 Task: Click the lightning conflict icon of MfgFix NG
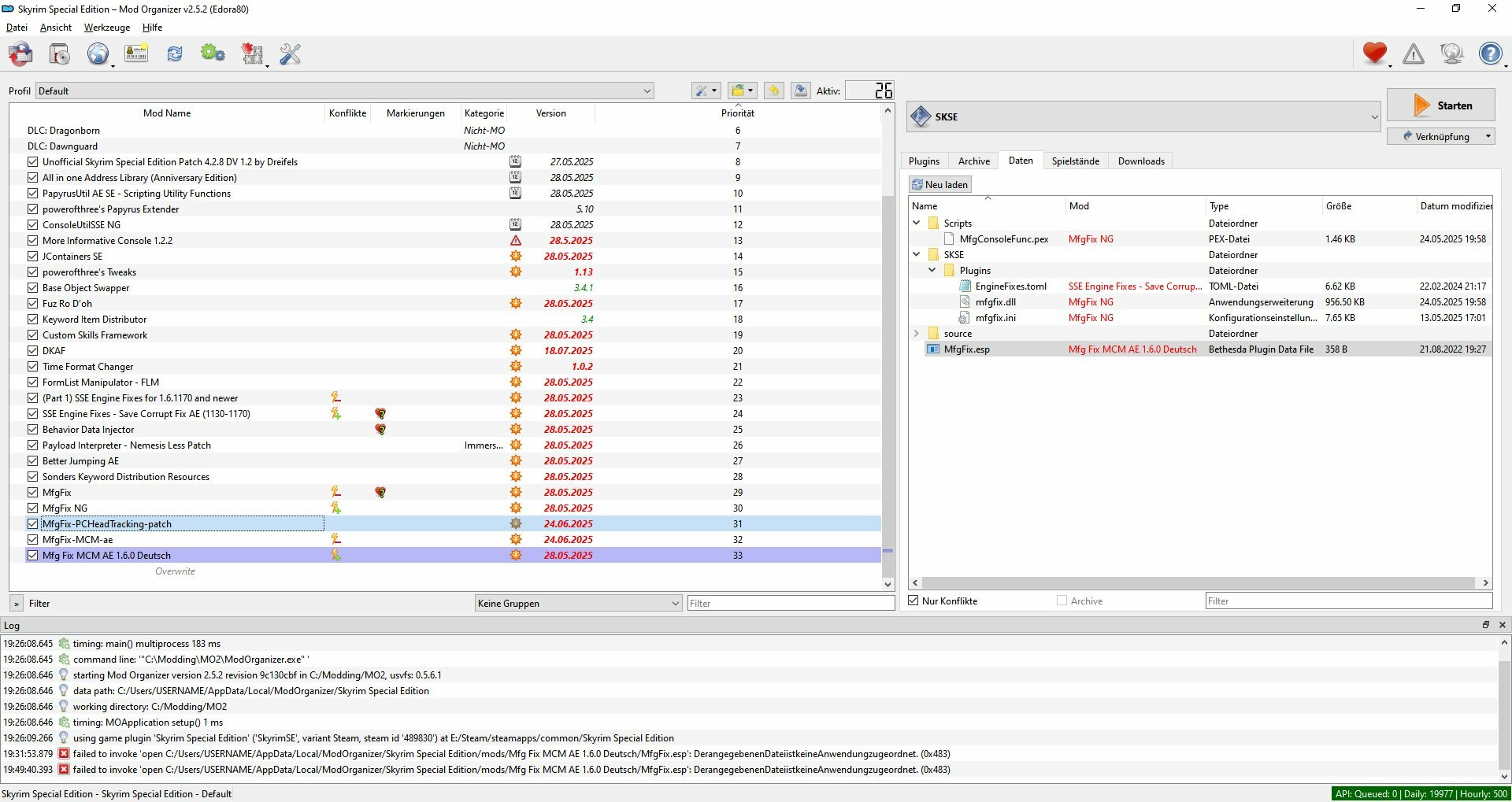pos(336,508)
